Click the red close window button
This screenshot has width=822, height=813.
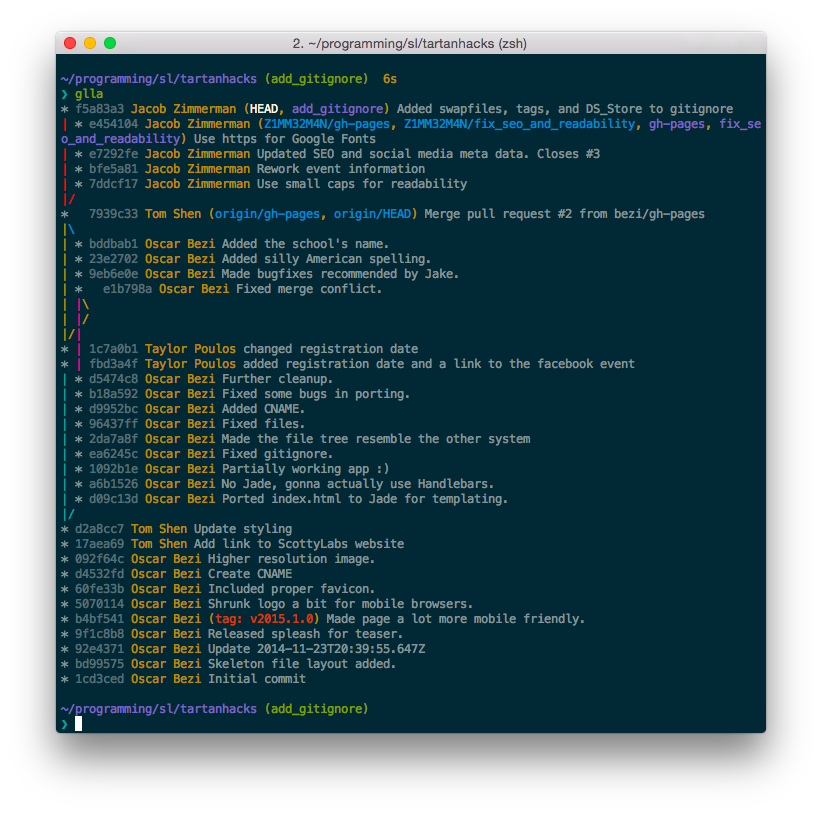tap(70, 43)
